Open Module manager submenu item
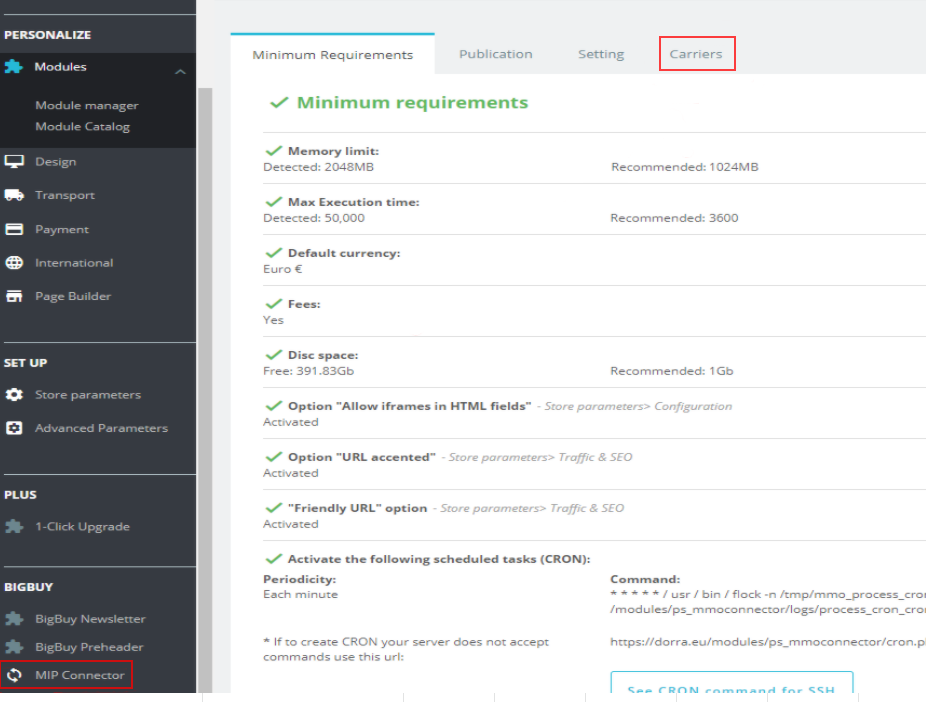The height and width of the screenshot is (702, 926). click(87, 105)
